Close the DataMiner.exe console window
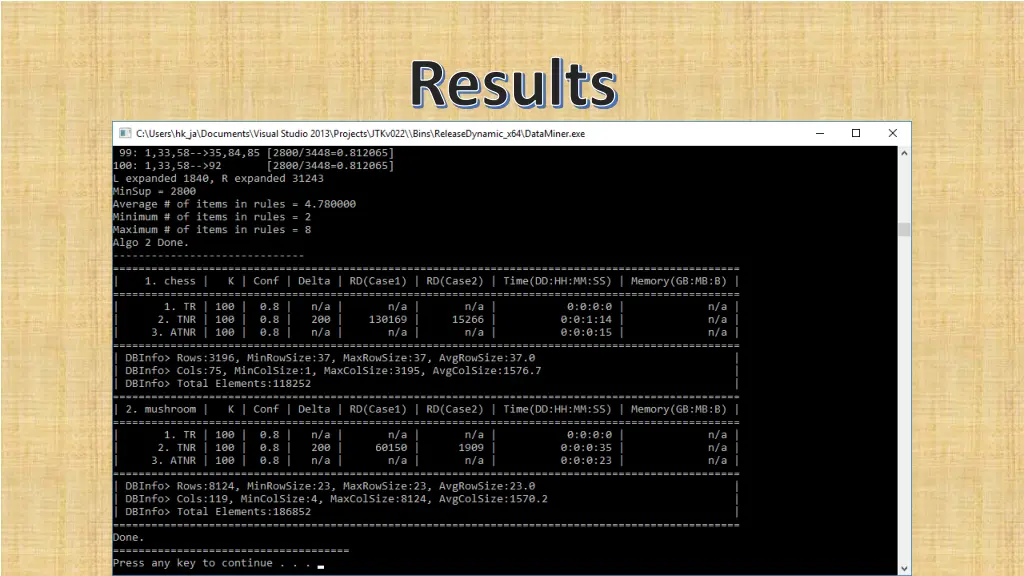The width and height of the screenshot is (1024, 576). (x=893, y=133)
